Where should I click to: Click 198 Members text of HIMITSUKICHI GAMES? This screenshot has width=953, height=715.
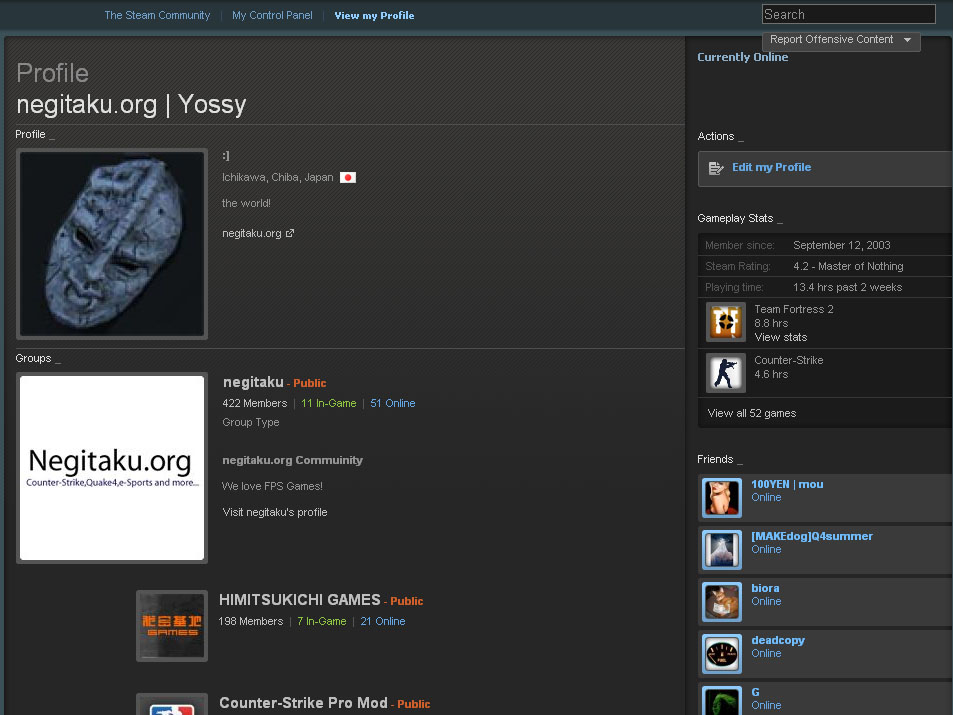coord(250,621)
